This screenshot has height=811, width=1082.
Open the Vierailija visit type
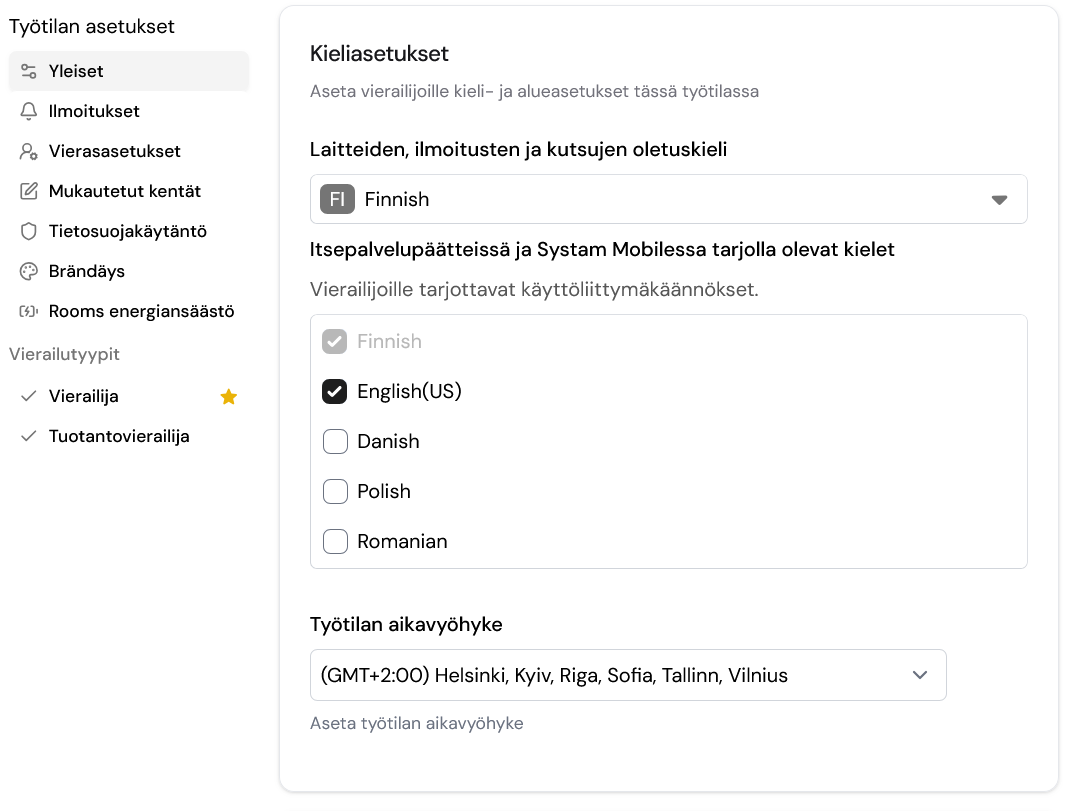(84, 396)
